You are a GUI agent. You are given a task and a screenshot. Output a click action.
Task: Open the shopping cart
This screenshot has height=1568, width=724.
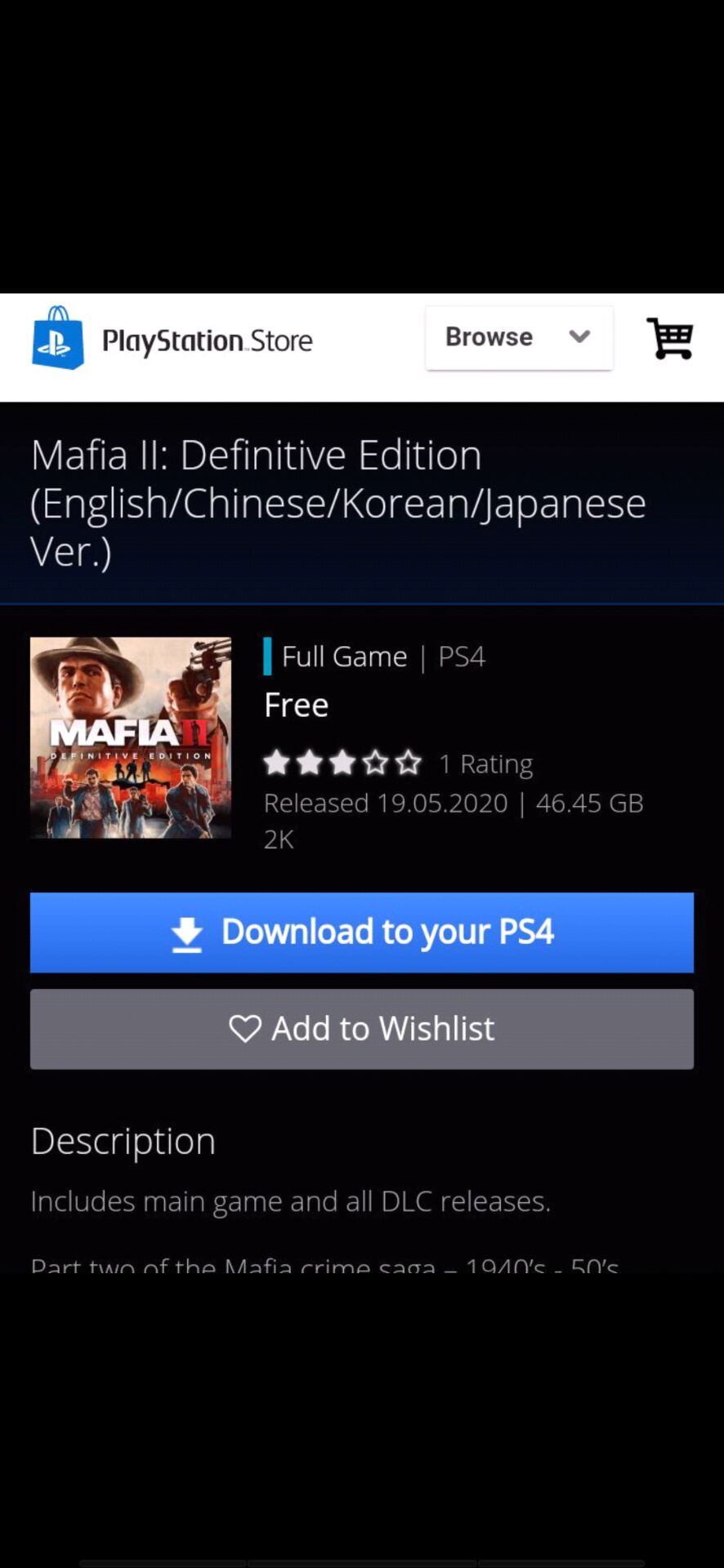(x=670, y=338)
